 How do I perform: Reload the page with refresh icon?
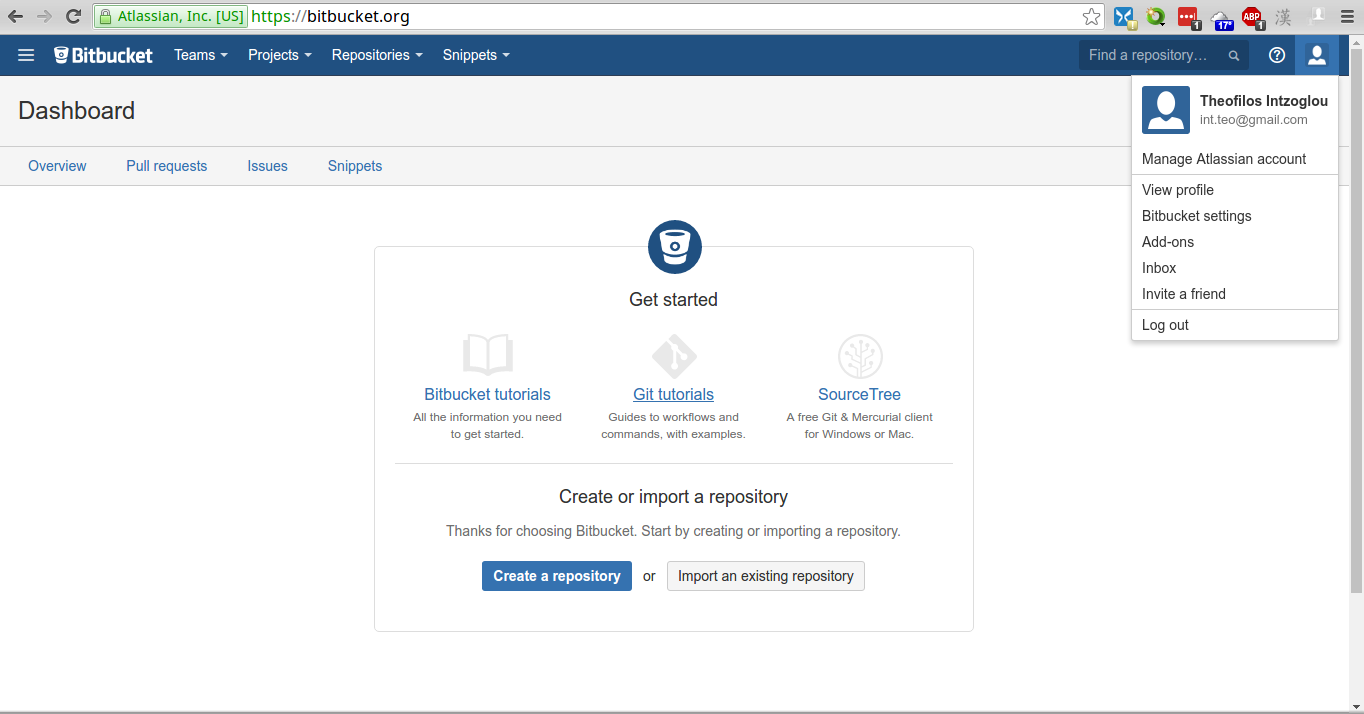coord(73,16)
